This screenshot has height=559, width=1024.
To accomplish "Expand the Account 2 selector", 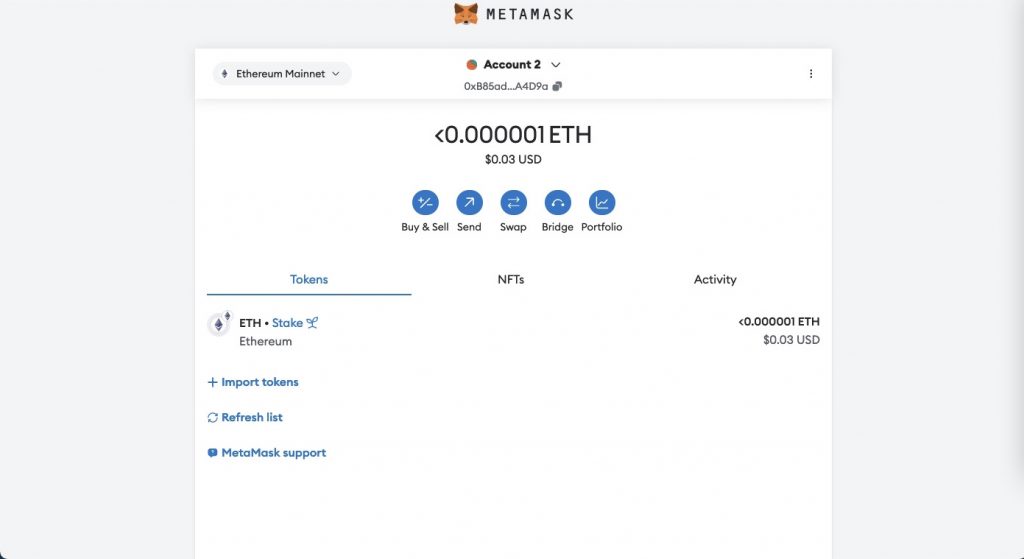I will [513, 65].
